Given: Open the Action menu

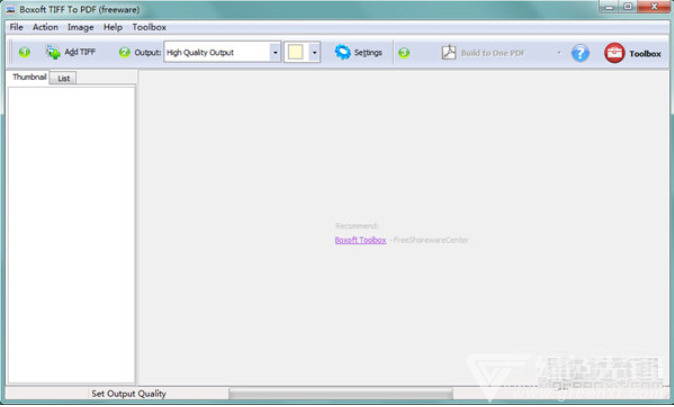Looking at the screenshot, I should pos(45,27).
